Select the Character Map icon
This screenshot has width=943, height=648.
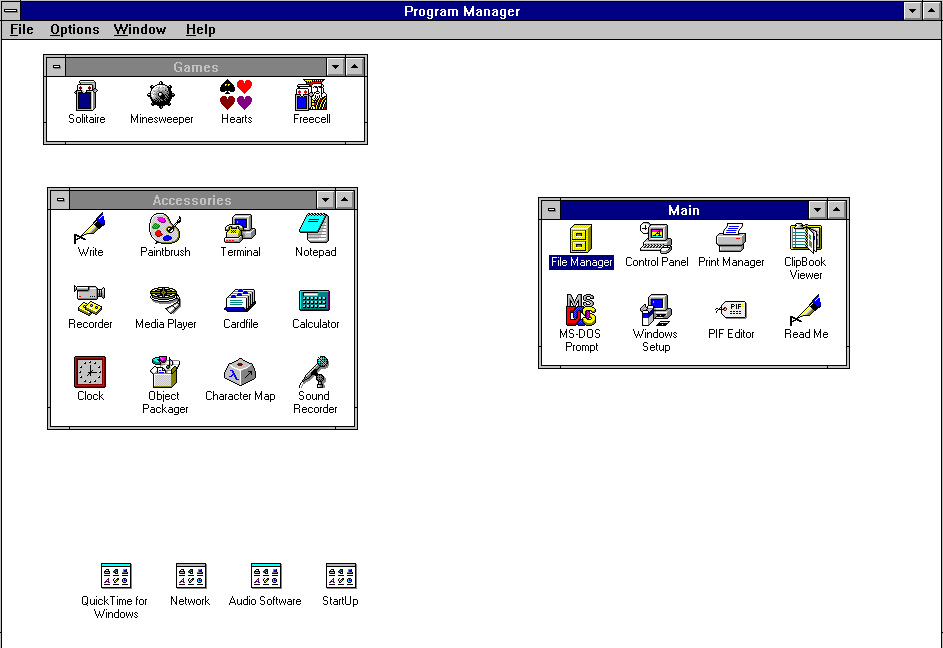tap(240, 373)
